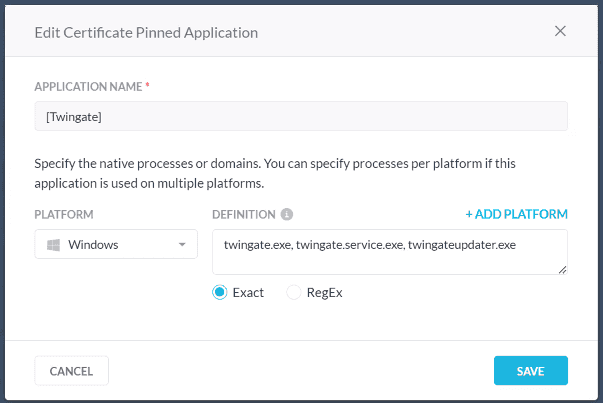The width and height of the screenshot is (603, 403).
Task: Click the + Add Platform link
Action: (516, 214)
